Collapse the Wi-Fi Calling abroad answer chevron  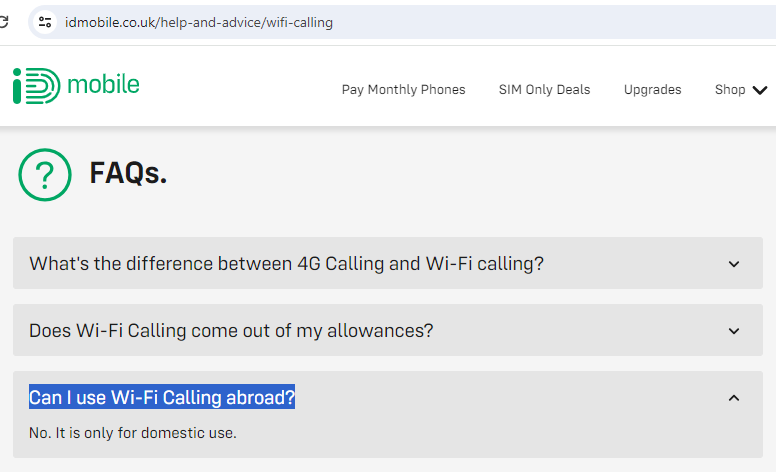click(734, 398)
